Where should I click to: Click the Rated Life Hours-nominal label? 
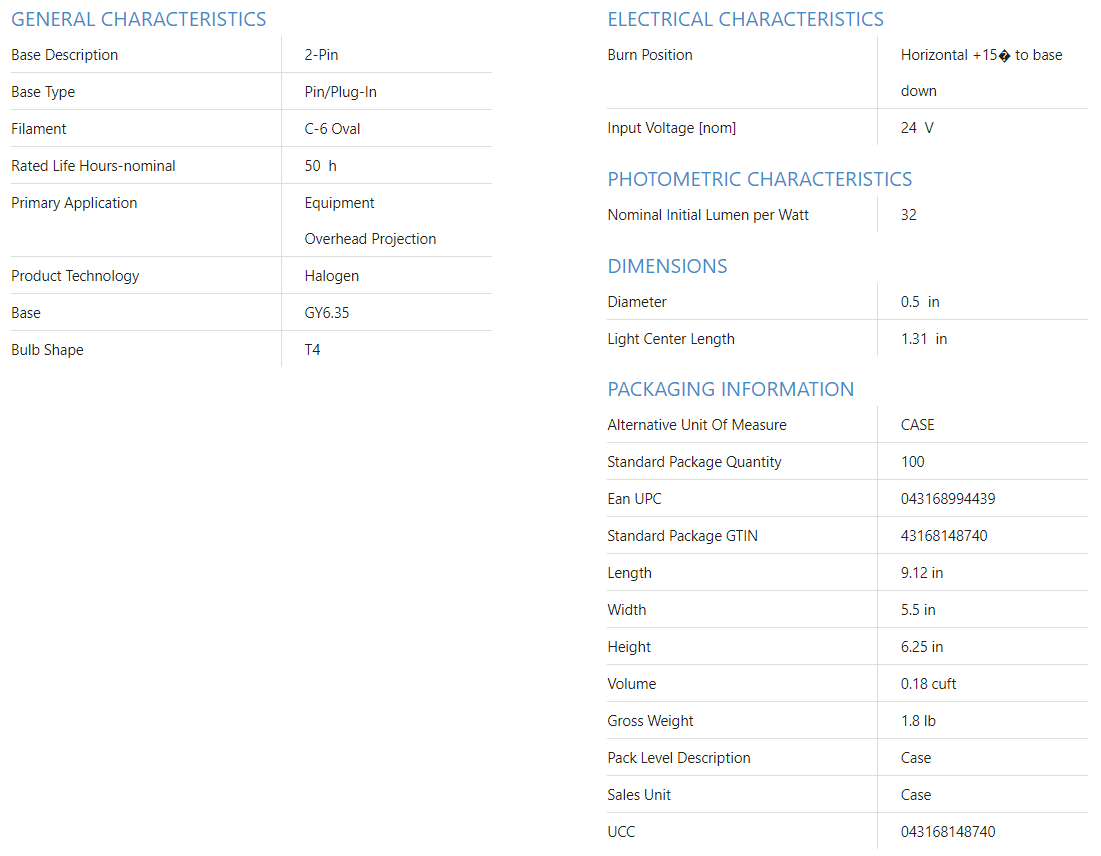point(93,166)
